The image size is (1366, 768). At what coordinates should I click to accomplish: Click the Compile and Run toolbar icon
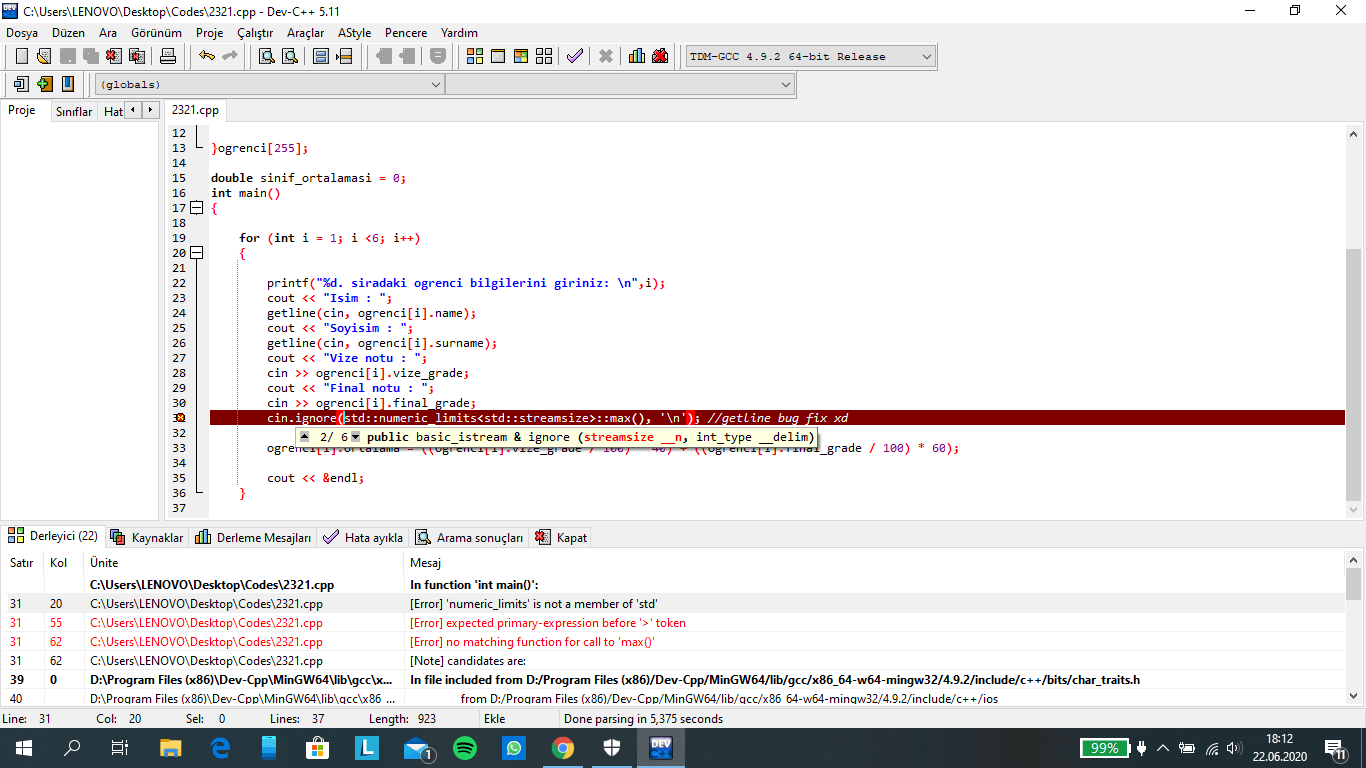(x=521, y=56)
